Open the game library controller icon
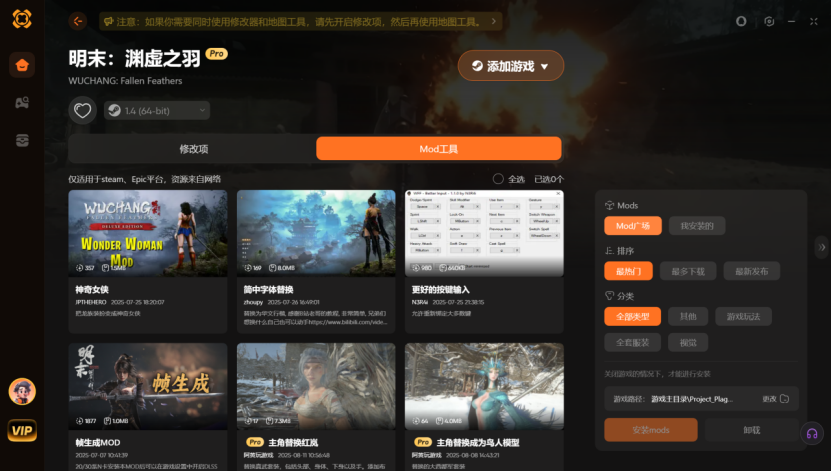The height and width of the screenshot is (471, 831). (22, 102)
